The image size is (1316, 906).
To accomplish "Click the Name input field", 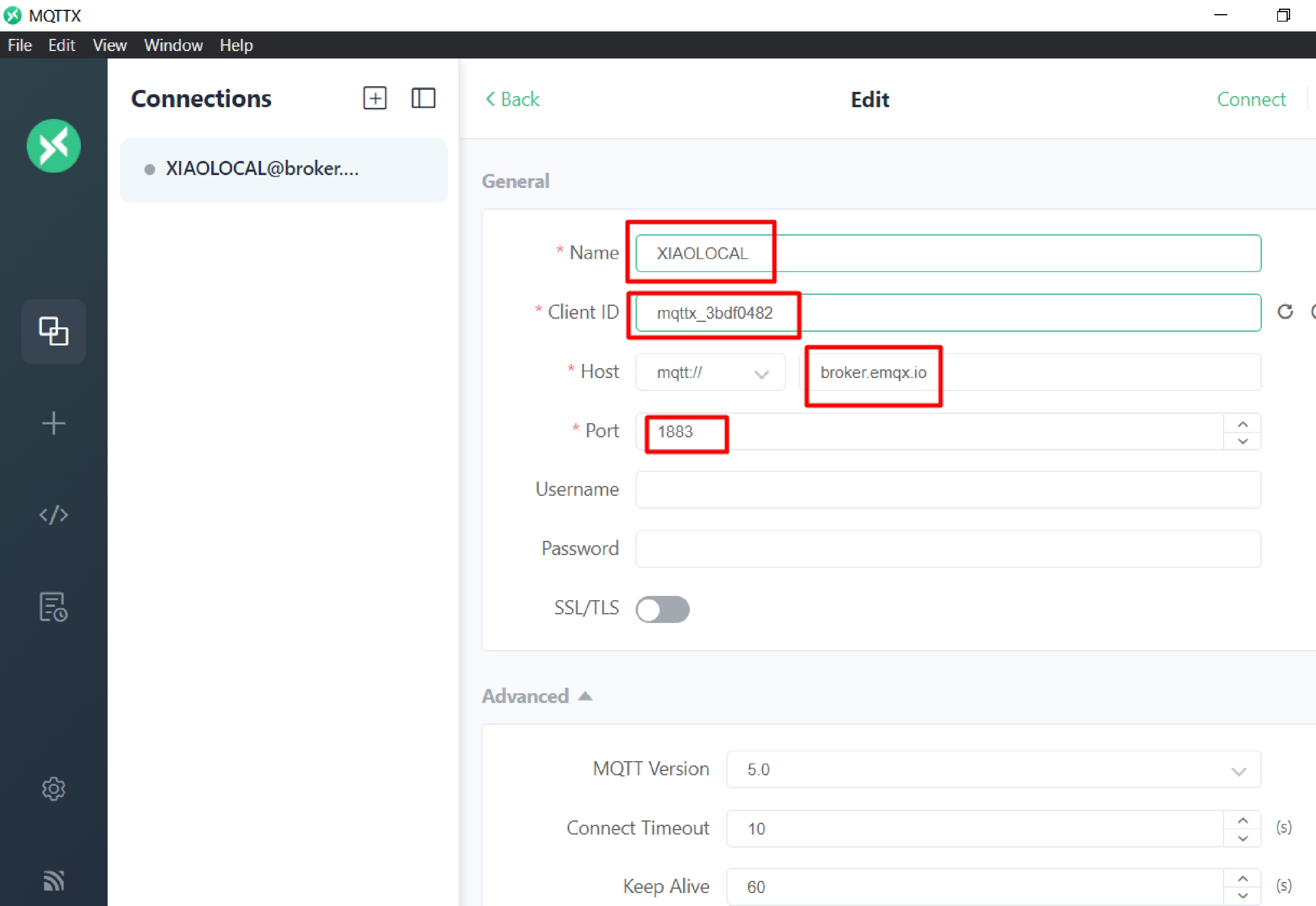I will point(948,253).
